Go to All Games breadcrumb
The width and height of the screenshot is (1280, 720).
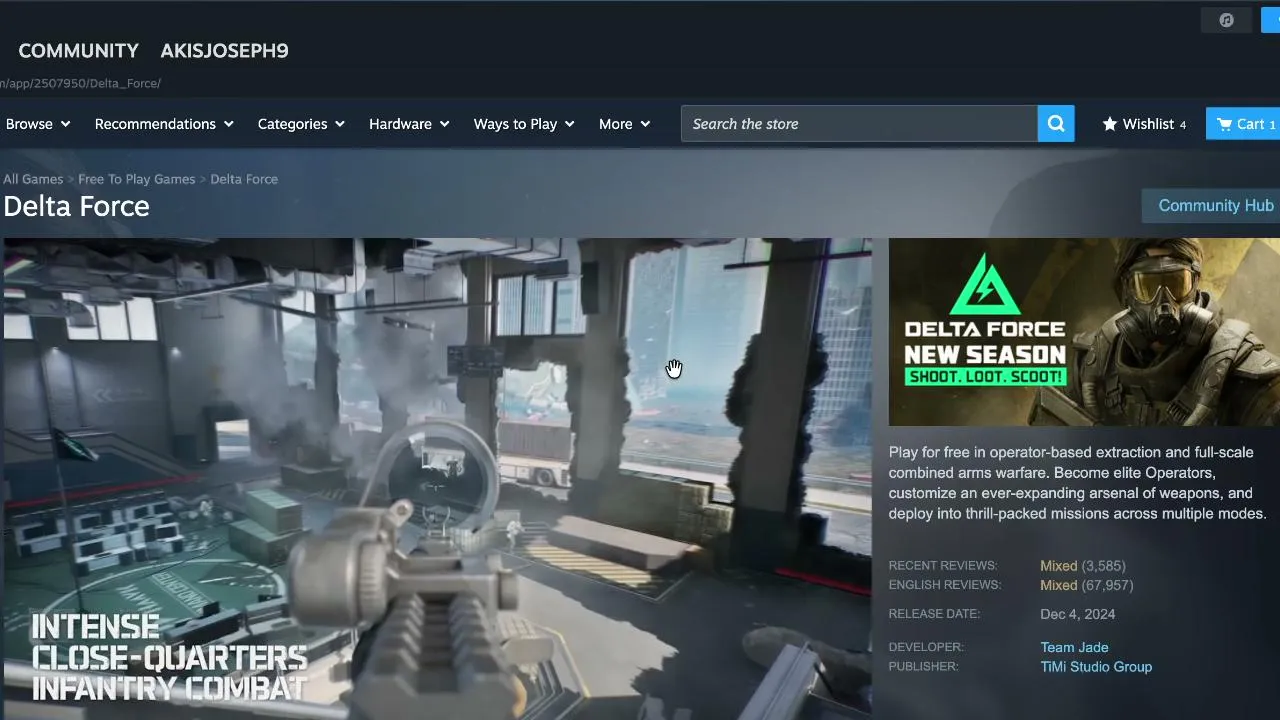[x=33, y=179]
